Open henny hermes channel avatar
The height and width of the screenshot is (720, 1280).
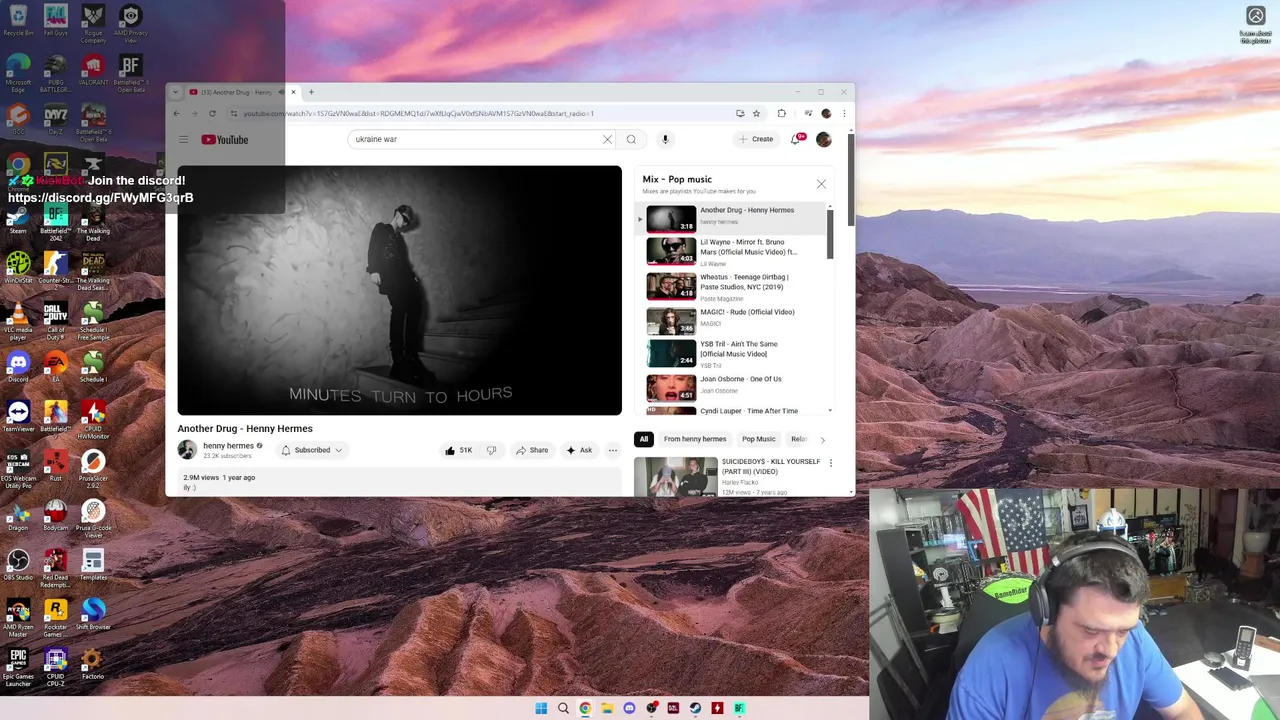pyautogui.click(x=187, y=450)
